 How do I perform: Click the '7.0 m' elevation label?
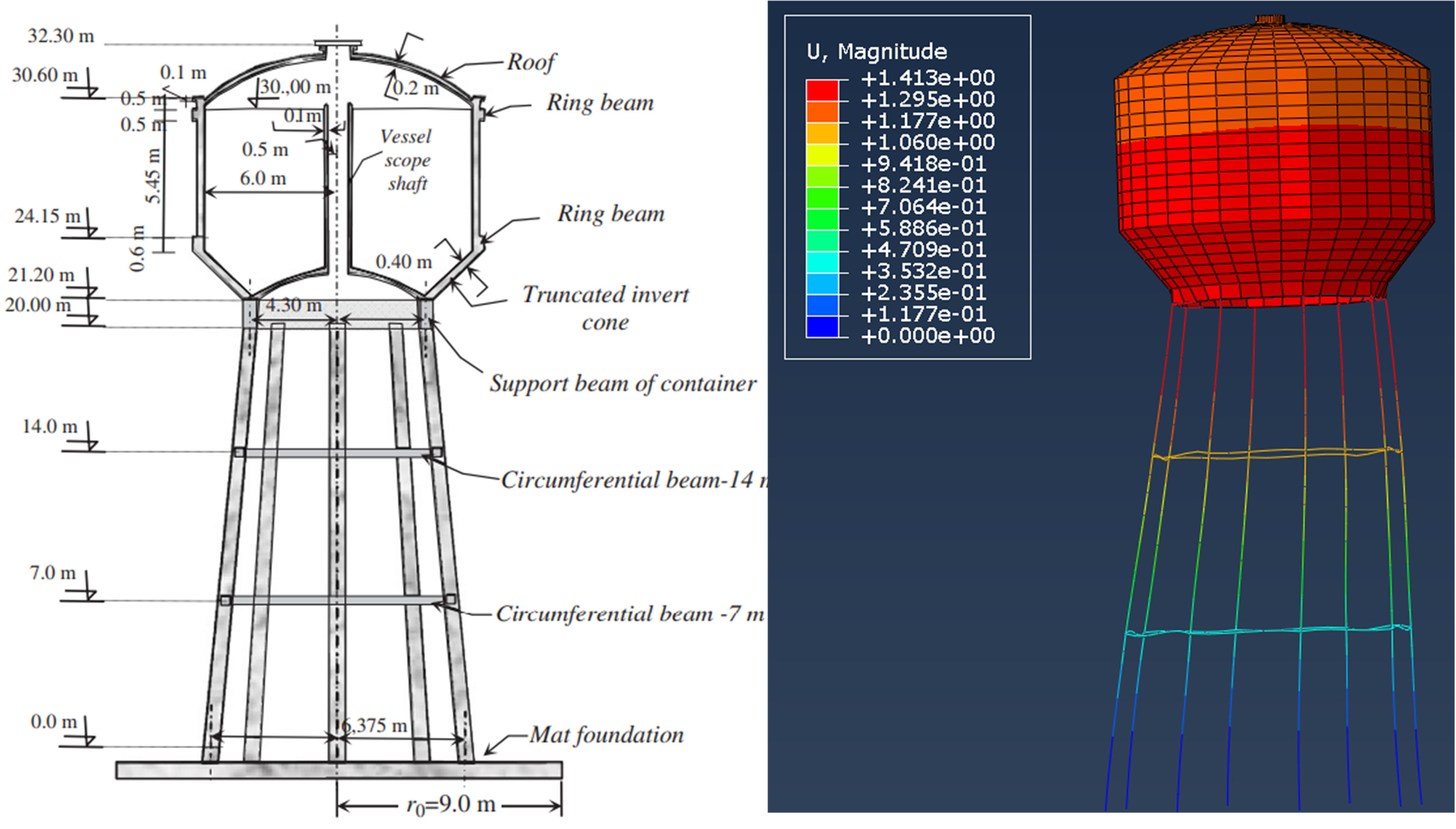point(52,573)
